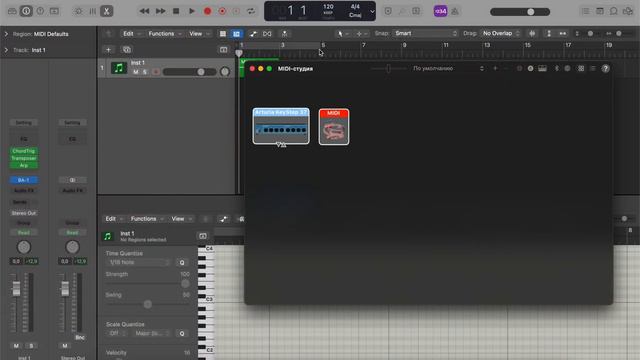Click the Inst 1 track pan knob

click(225, 72)
